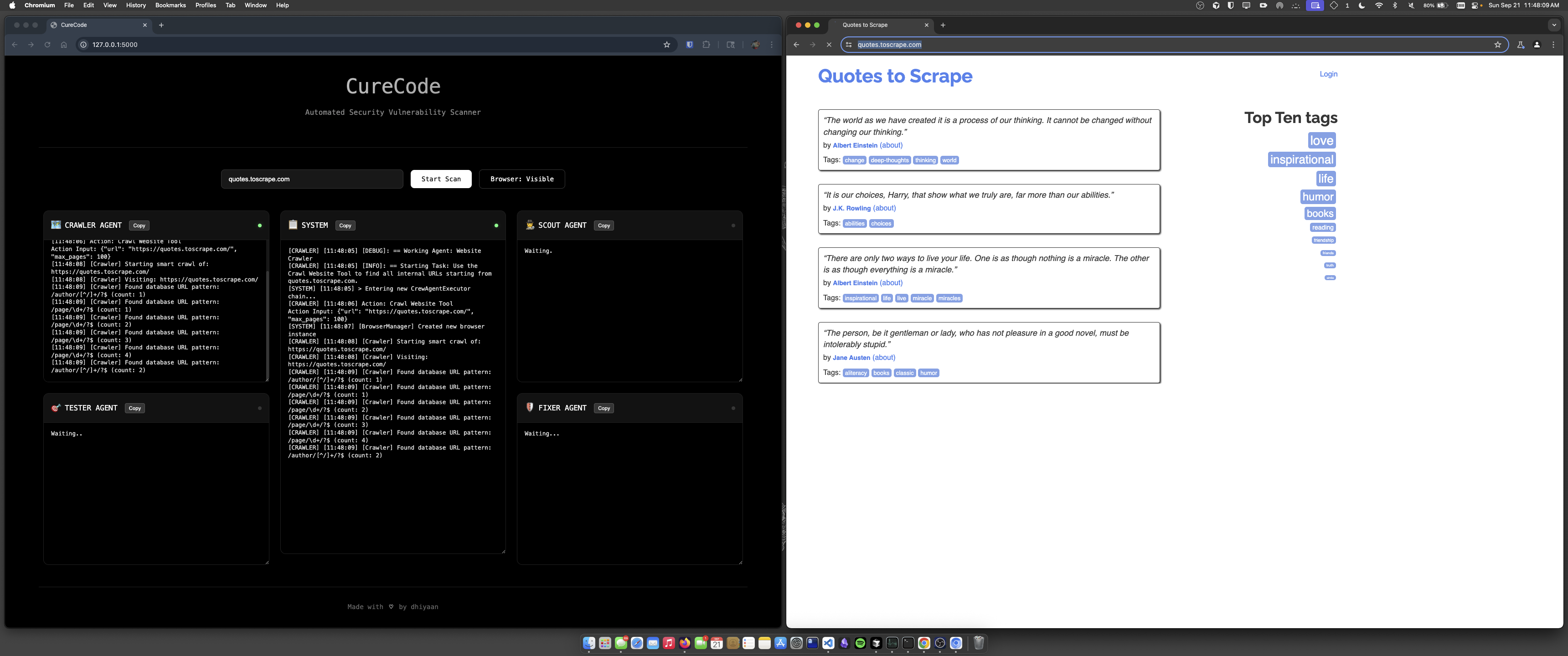Click the Bitwarden shield extension icon
The image size is (1568, 656).
[x=689, y=45]
